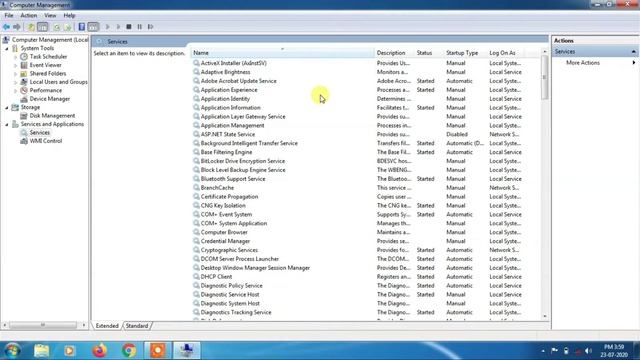
Task: Click the tree pane horizontal scrollbar
Action: tap(43, 325)
